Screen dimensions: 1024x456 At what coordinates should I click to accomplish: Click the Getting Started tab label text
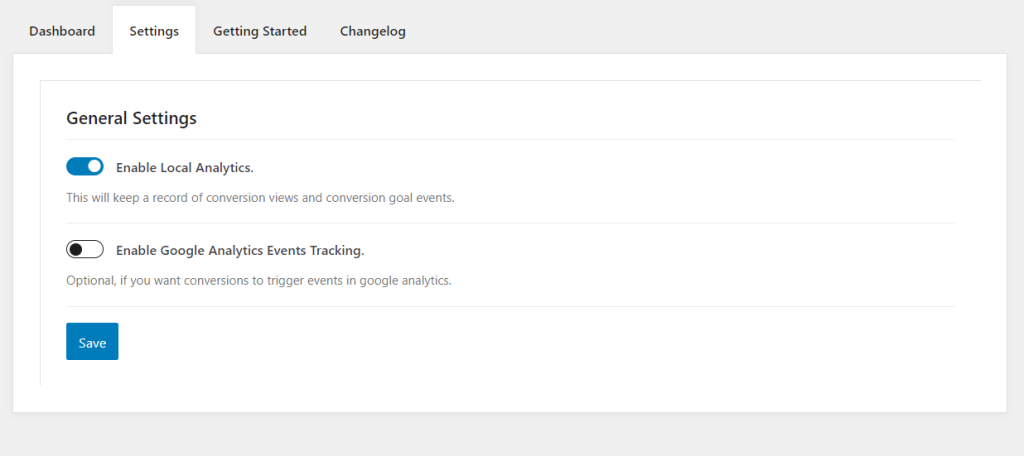tap(260, 31)
